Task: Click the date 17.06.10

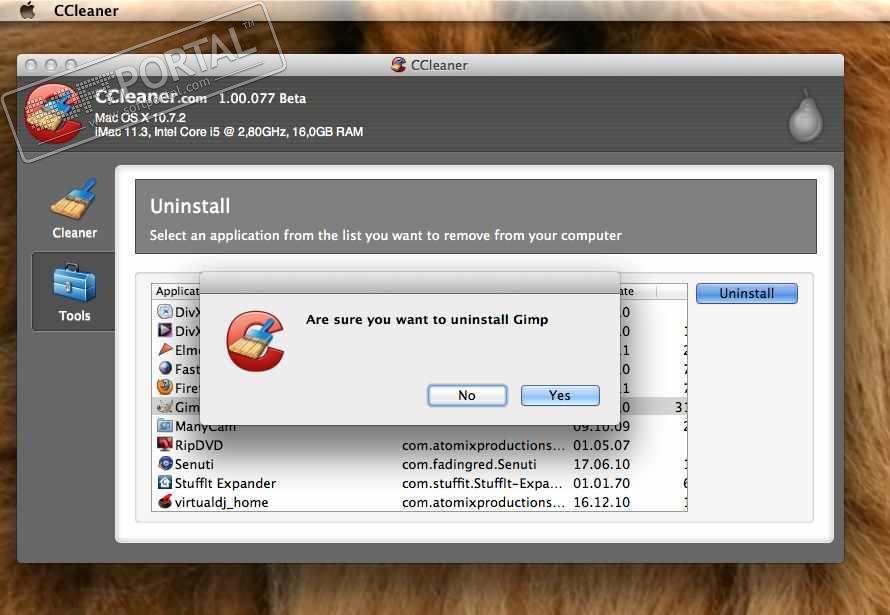Action: 602,464
